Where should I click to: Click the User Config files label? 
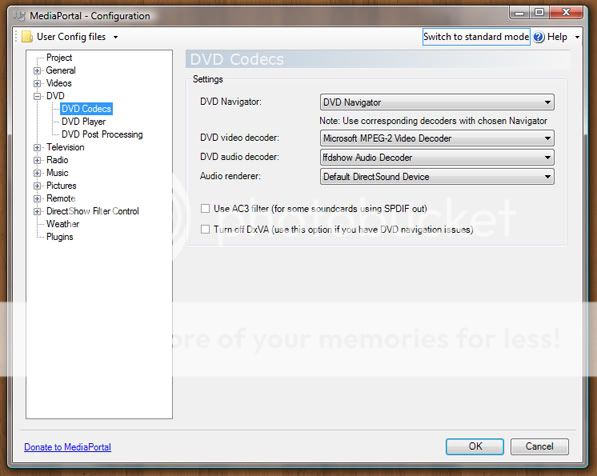(x=71, y=37)
